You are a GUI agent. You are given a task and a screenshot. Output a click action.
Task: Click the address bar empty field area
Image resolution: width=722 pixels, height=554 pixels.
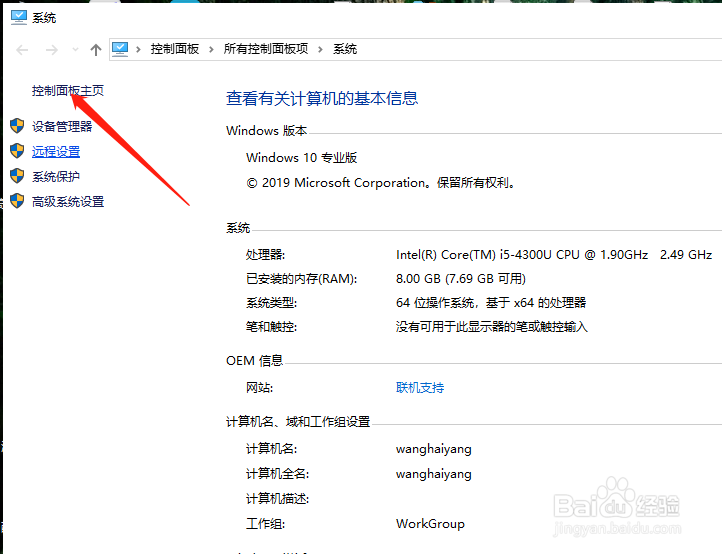[x=539, y=49]
